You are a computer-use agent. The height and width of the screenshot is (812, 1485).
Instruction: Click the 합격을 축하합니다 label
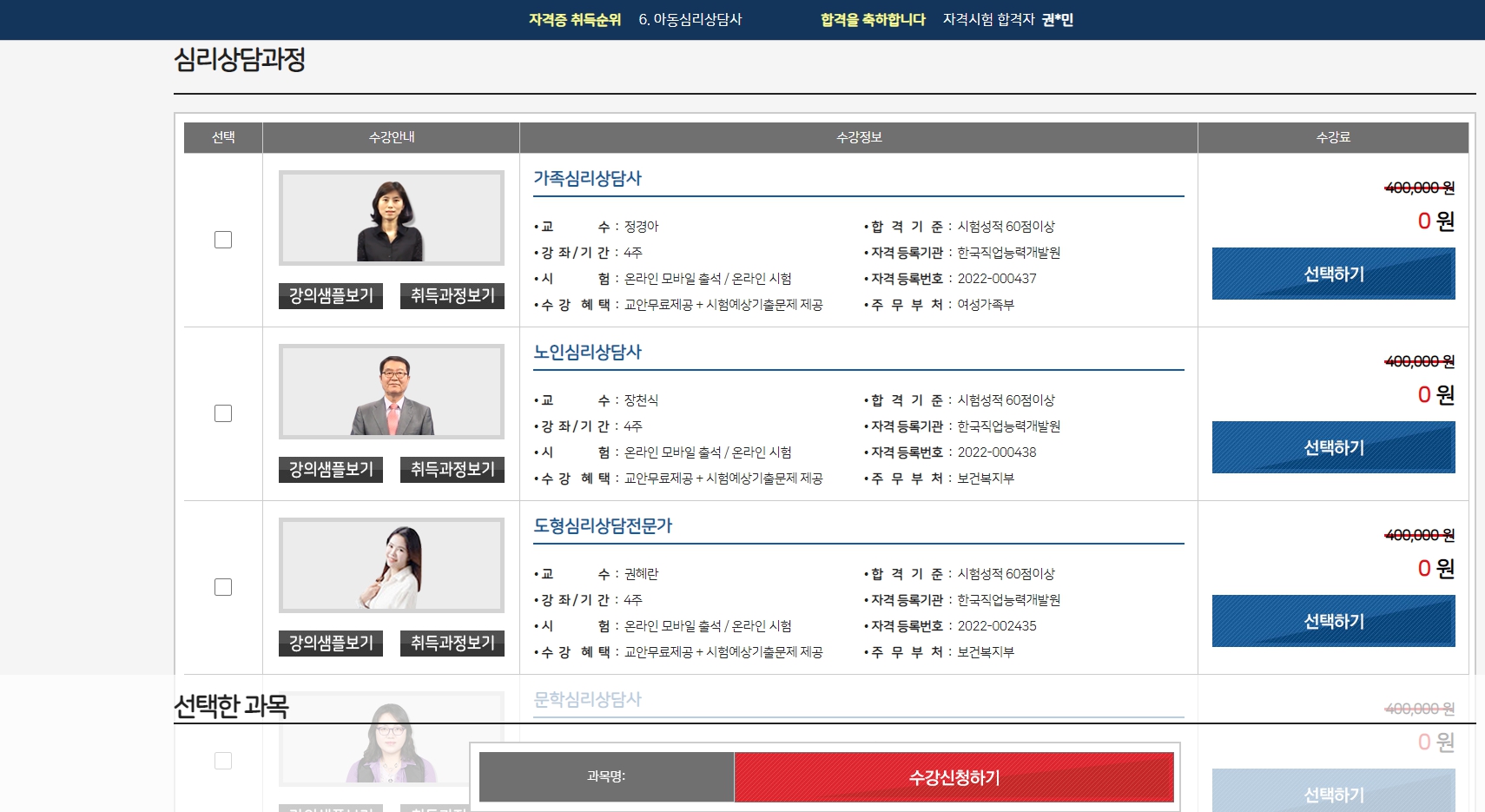pyautogui.click(x=873, y=19)
